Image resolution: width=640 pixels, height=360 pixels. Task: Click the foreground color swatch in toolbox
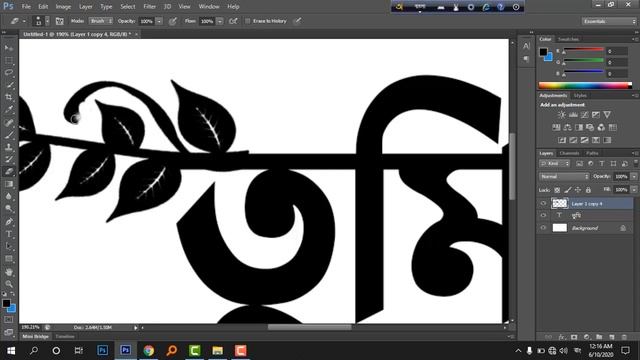coord(6,303)
